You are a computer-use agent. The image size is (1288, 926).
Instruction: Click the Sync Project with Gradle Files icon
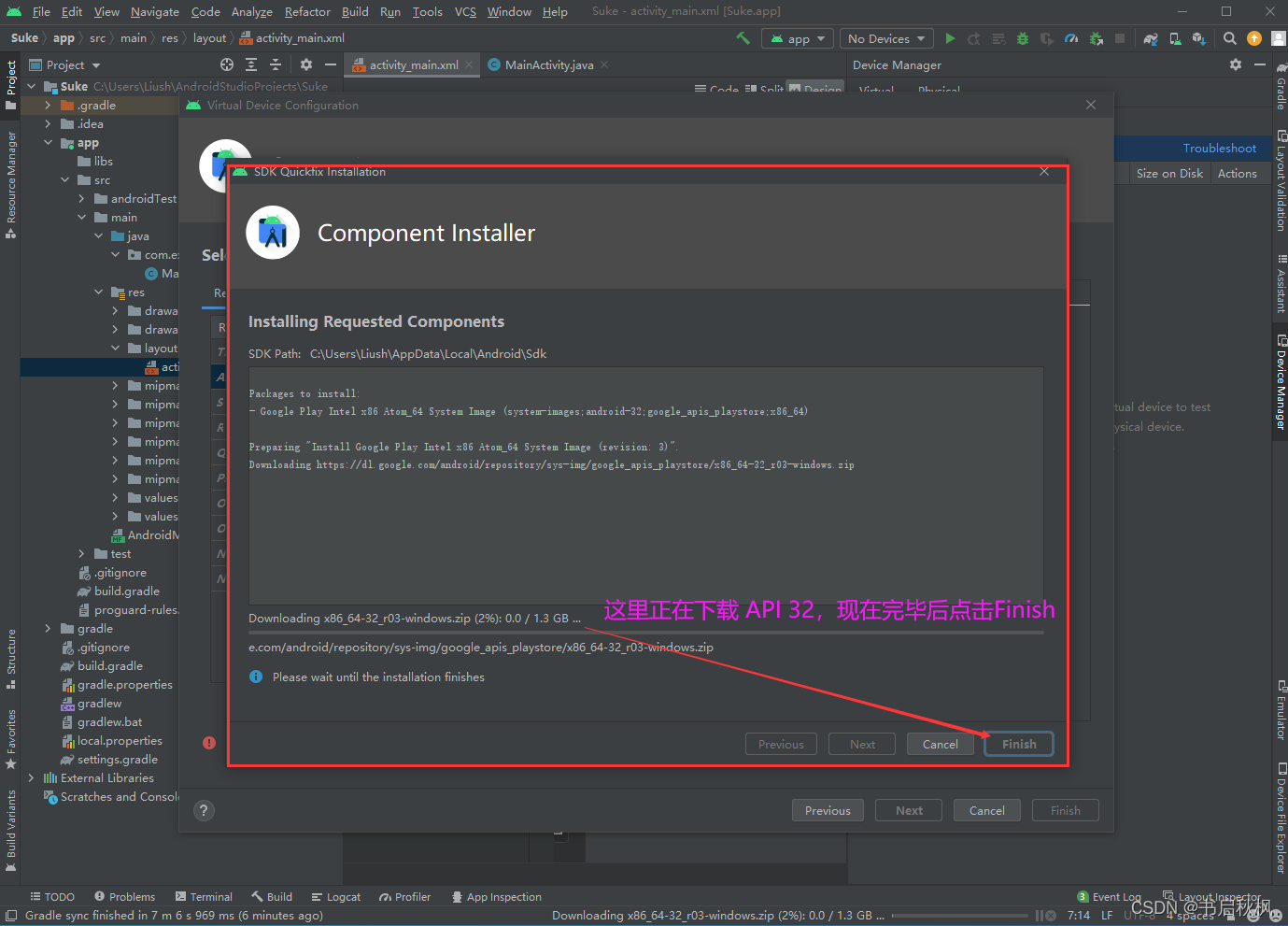pyautogui.click(x=1151, y=38)
